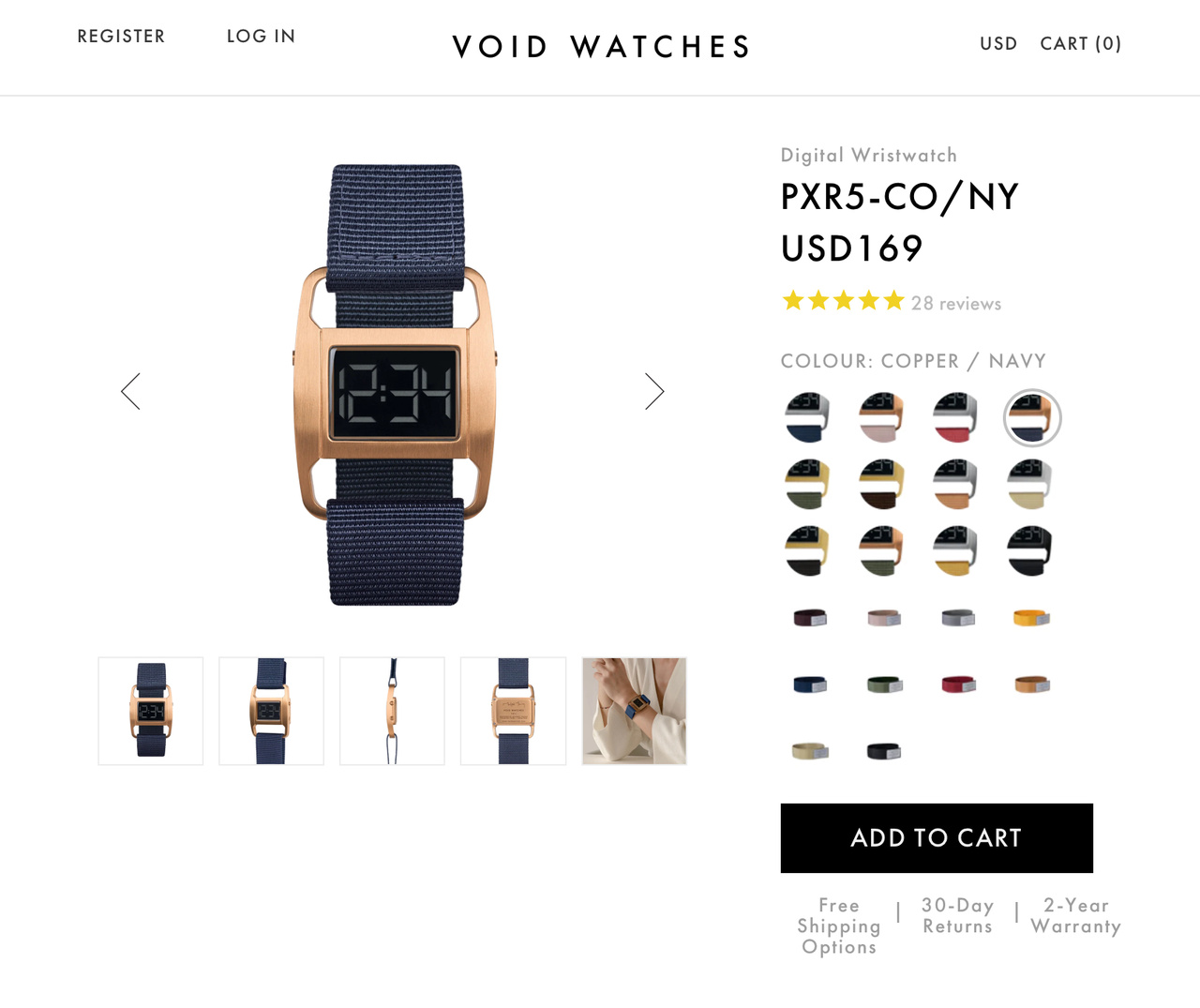Select the all-black watch variant
Image resolution: width=1200 pixels, height=1008 pixels.
(x=1031, y=550)
